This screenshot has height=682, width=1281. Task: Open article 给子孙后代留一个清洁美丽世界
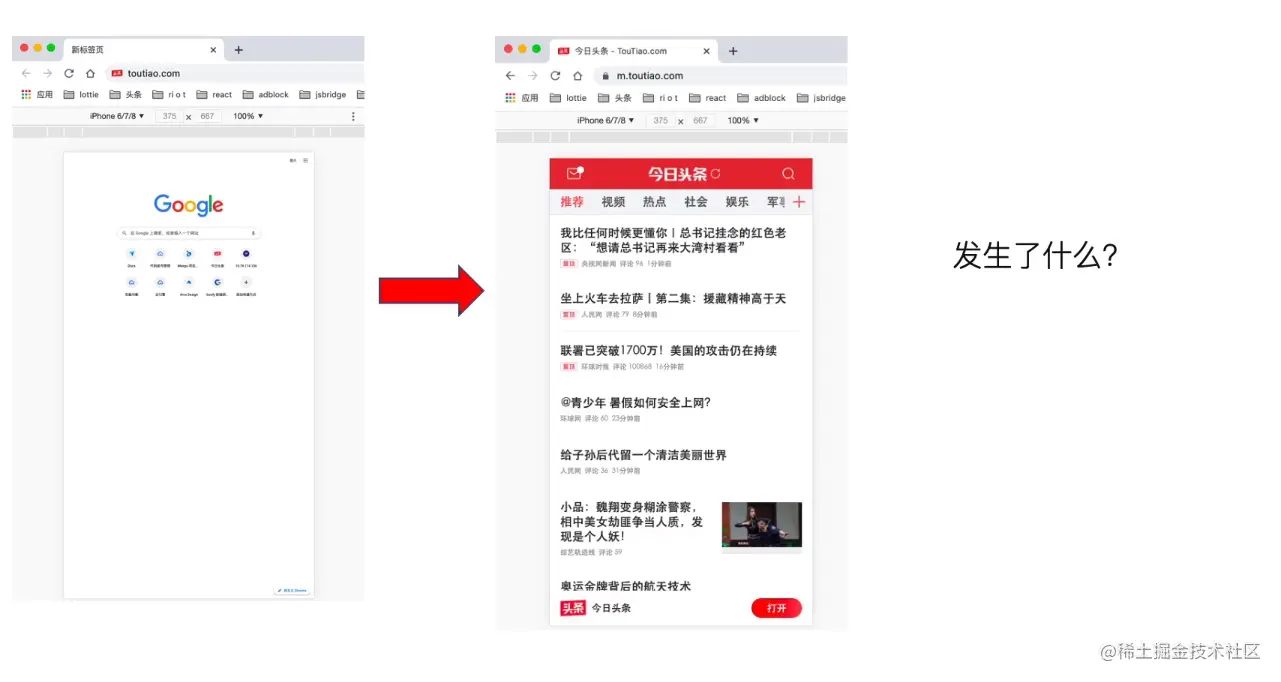pos(643,455)
